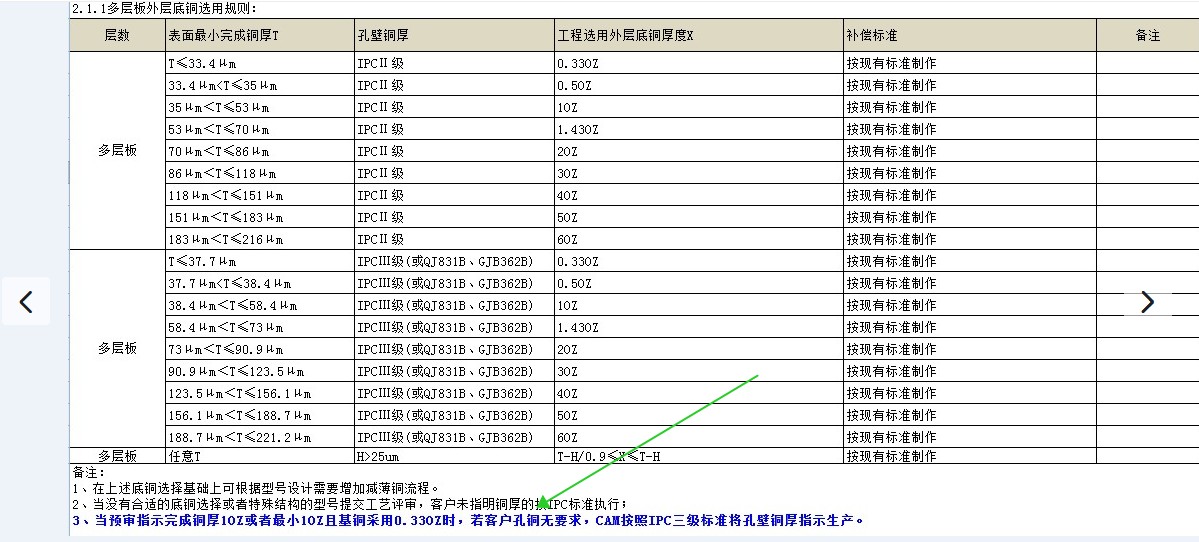Click the 188.7μm<T≤221.2μm cell

click(x=260, y=437)
